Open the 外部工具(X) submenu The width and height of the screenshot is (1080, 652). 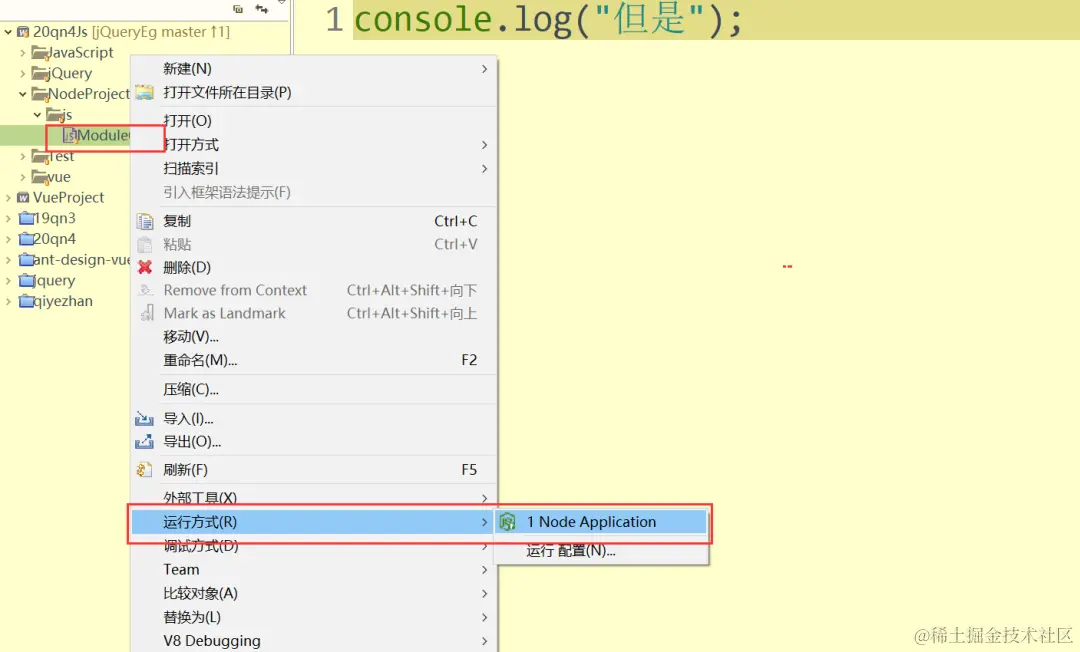(313, 498)
